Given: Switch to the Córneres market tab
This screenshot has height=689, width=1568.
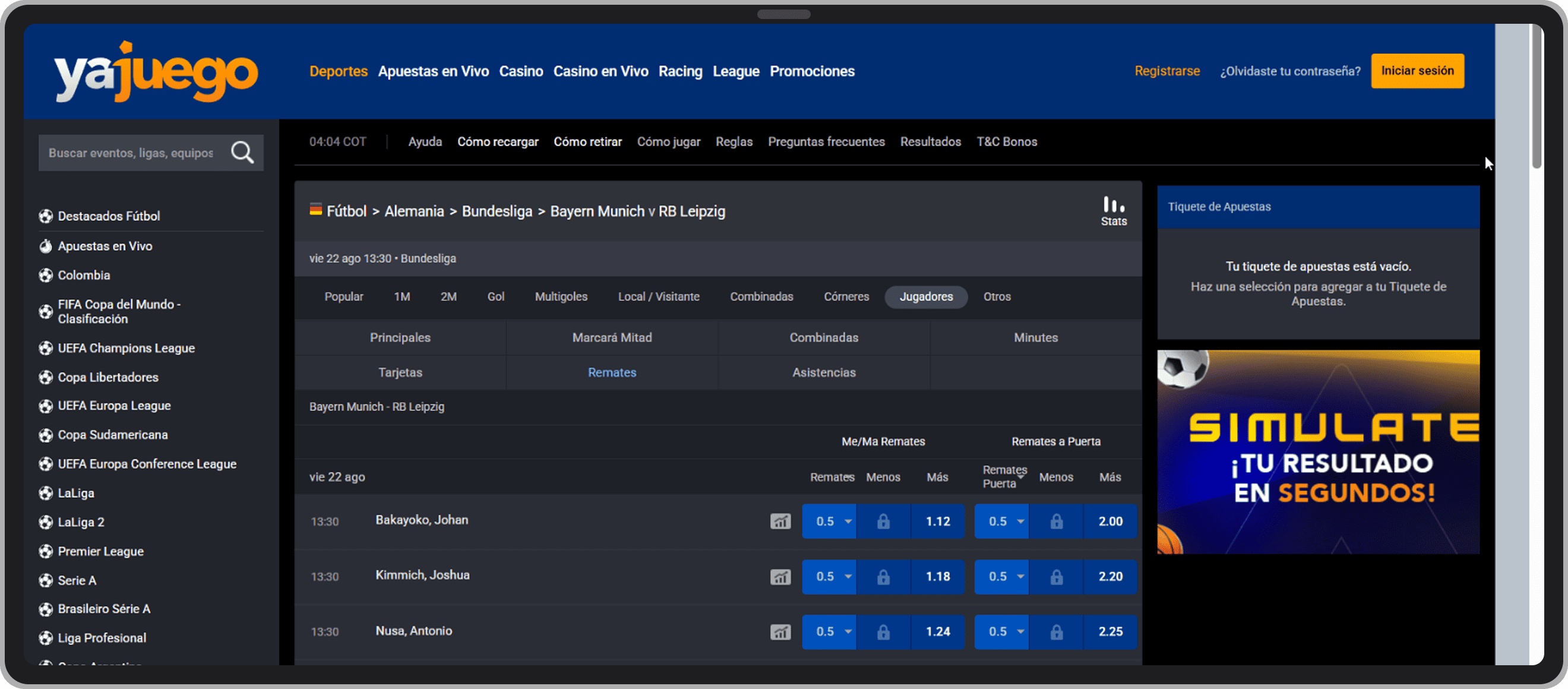Looking at the screenshot, I should point(846,297).
